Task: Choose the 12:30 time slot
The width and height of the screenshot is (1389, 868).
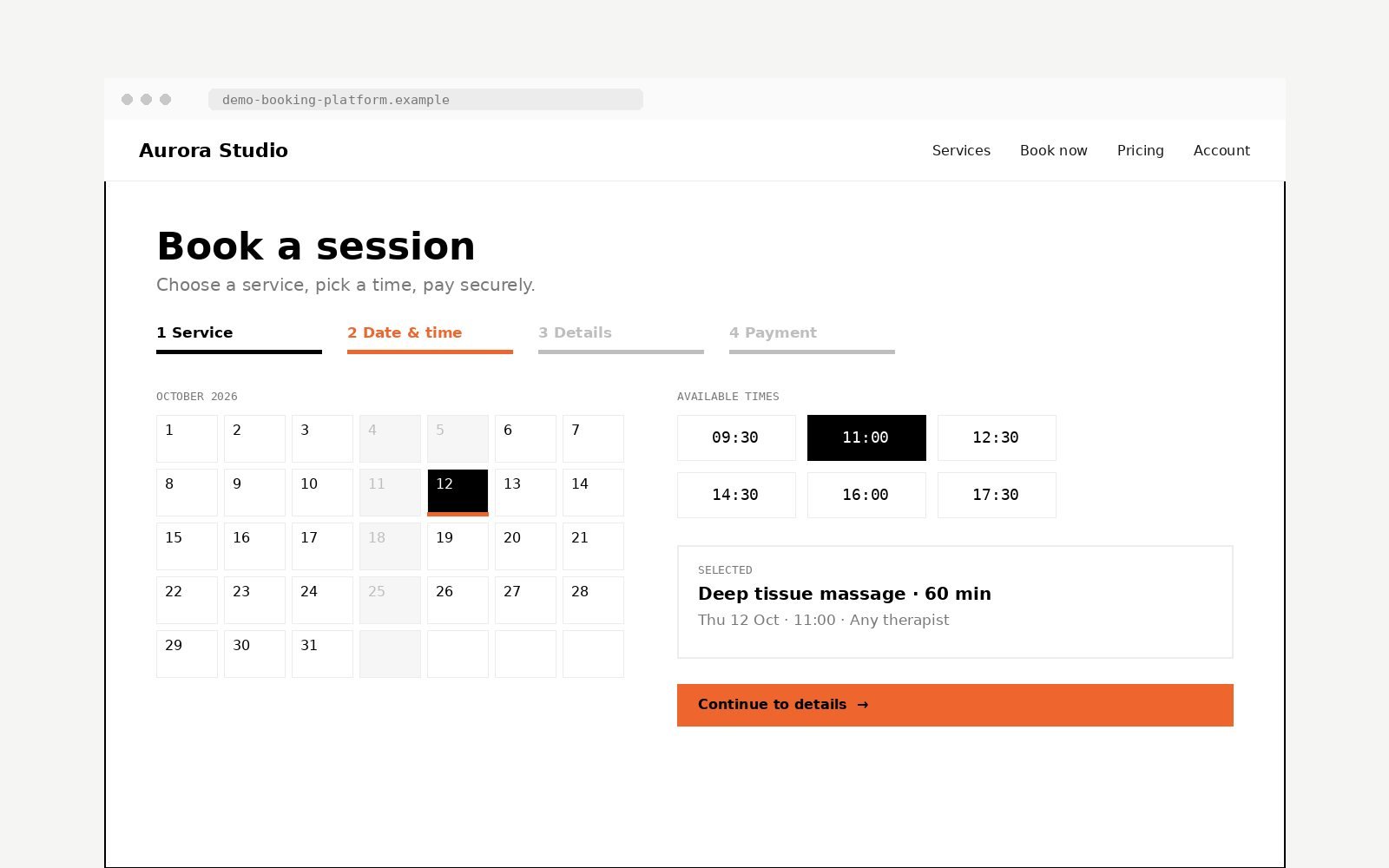Action: (x=997, y=437)
